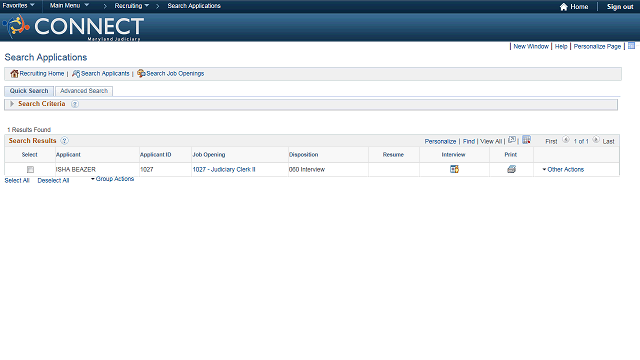The width and height of the screenshot is (640, 360).
Task: Click the View All link
Action: pyautogui.click(x=491, y=141)
